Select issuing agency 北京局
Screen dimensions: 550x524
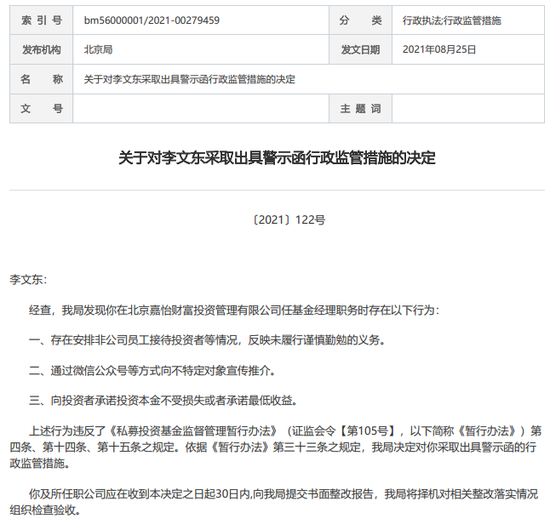[98, 49]
